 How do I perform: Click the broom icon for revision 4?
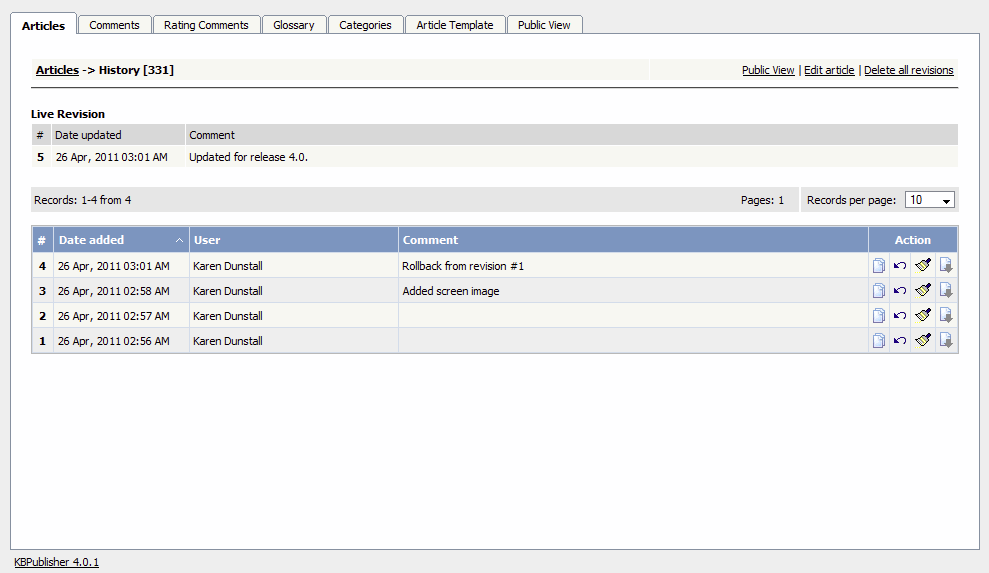pos(923,266)
